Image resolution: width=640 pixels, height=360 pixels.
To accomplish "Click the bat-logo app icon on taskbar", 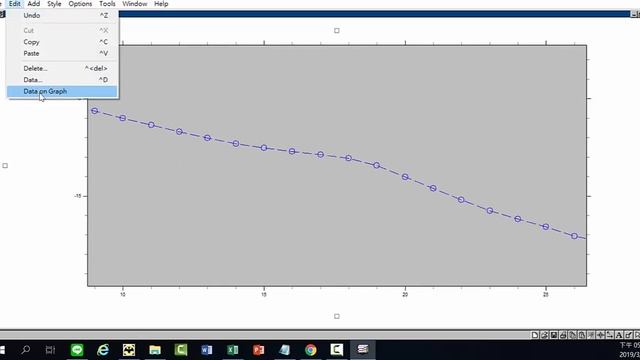I will tap(129, 350).
